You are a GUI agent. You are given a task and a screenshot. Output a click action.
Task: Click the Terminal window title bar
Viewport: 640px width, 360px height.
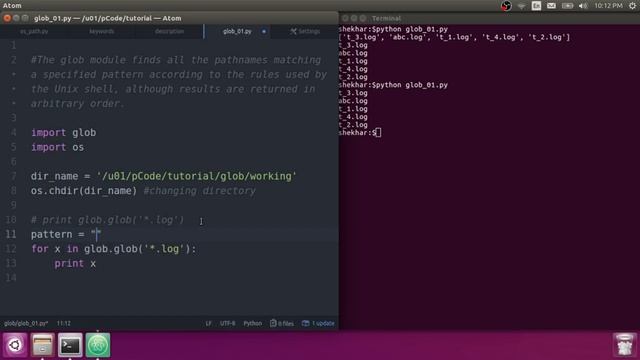point(489,18)
